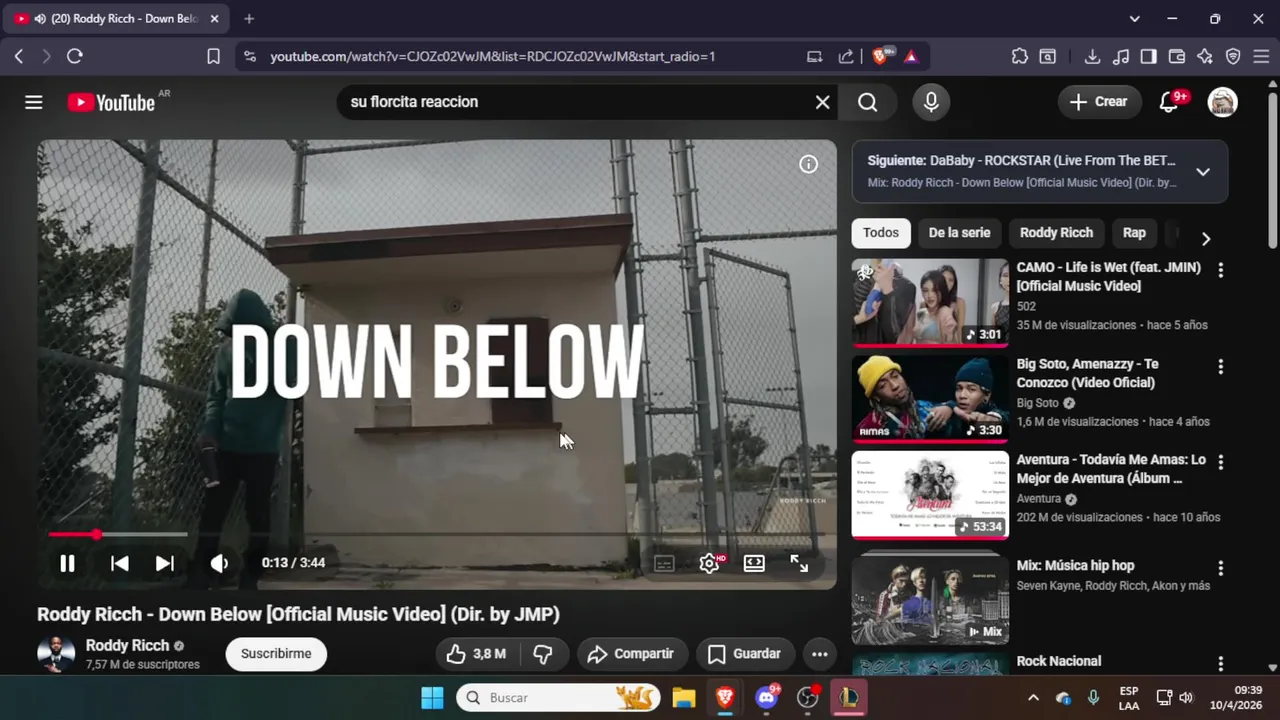Enter fullscreen mode in the player
Screen dimensions: 1280x720
[799, 563]
